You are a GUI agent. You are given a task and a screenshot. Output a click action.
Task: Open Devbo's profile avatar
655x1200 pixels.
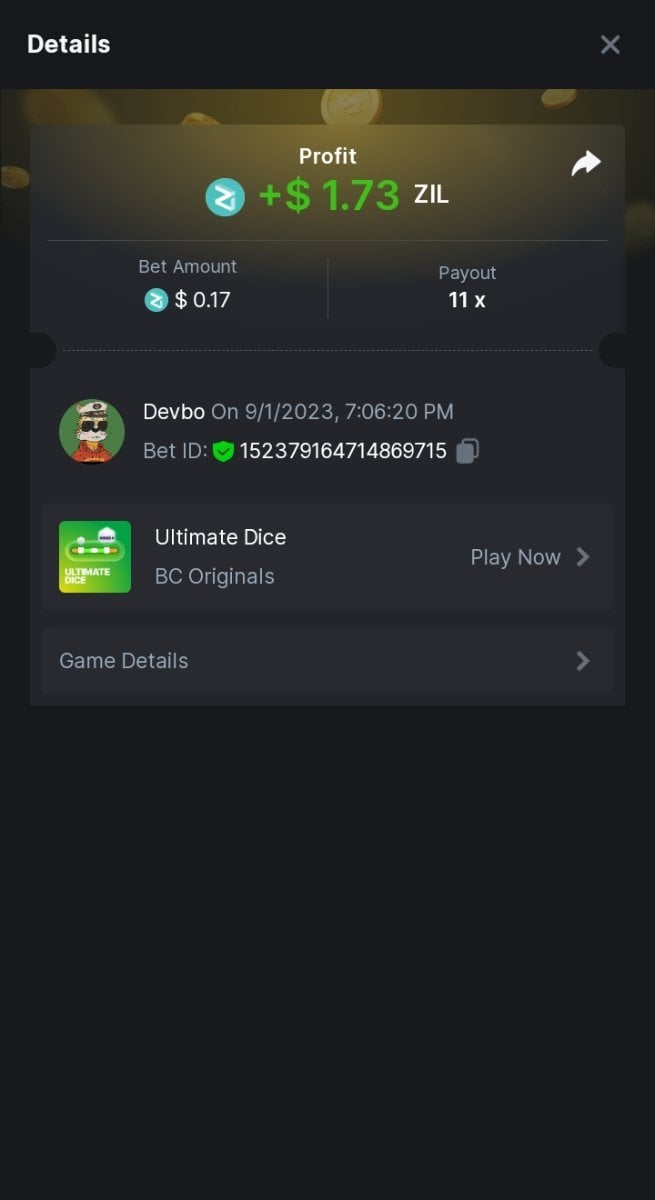click(x=92, y=431)
